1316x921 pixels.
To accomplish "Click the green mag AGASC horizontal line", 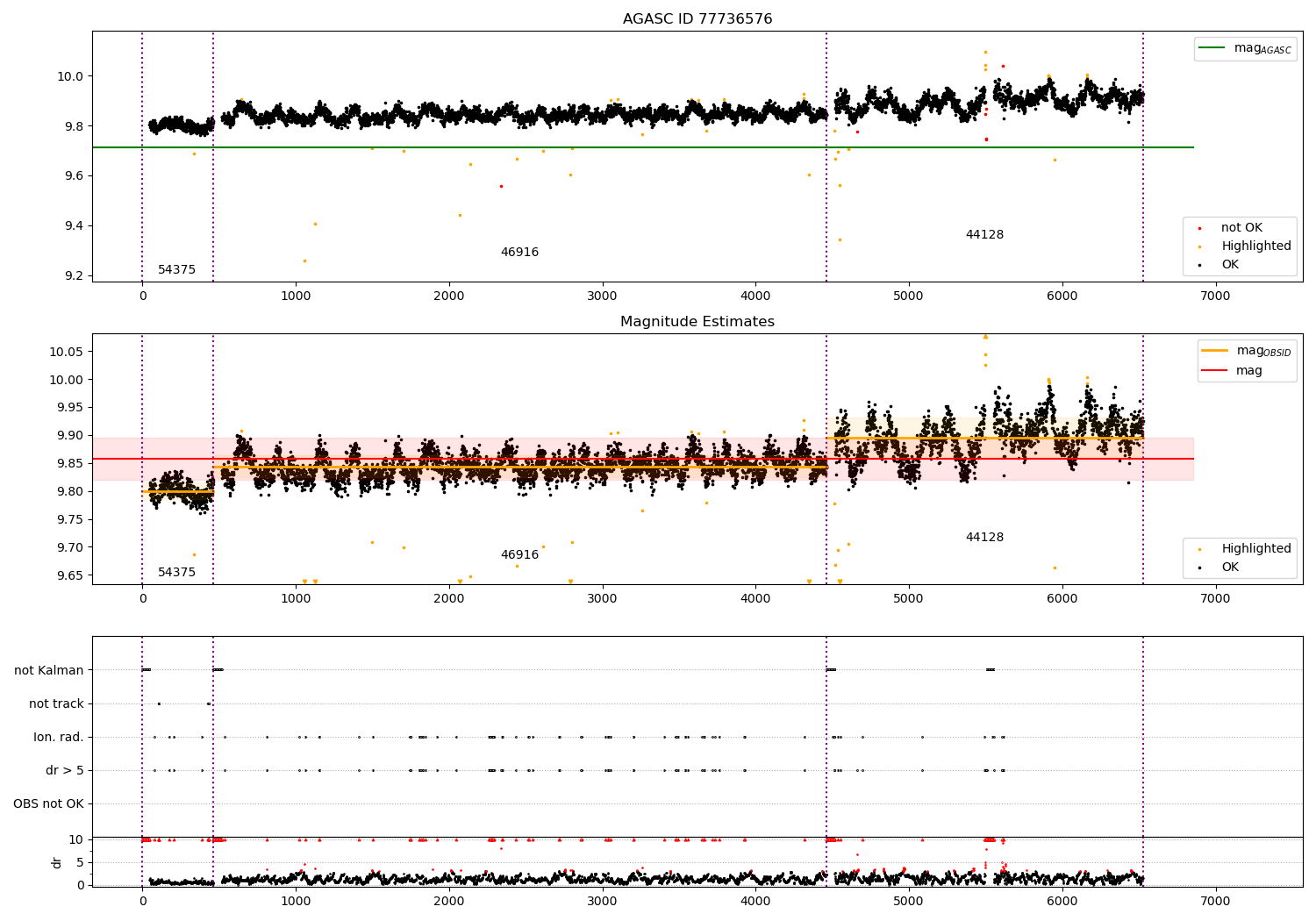I will (x=643, y=147).
